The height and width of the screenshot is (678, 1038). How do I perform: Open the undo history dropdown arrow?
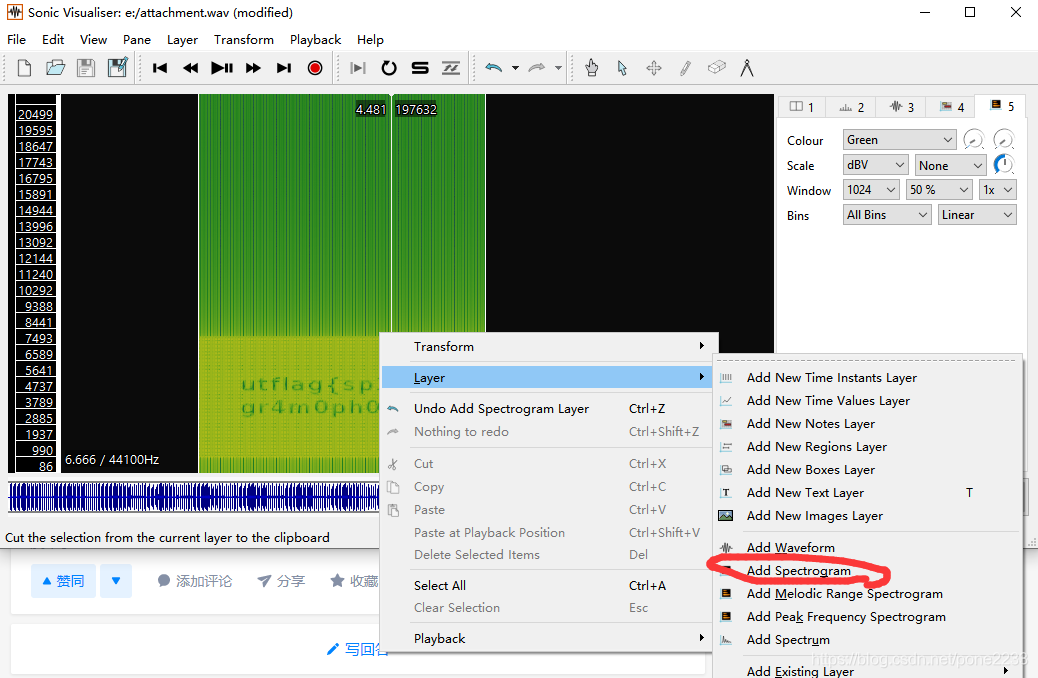(x=515, y=68)
